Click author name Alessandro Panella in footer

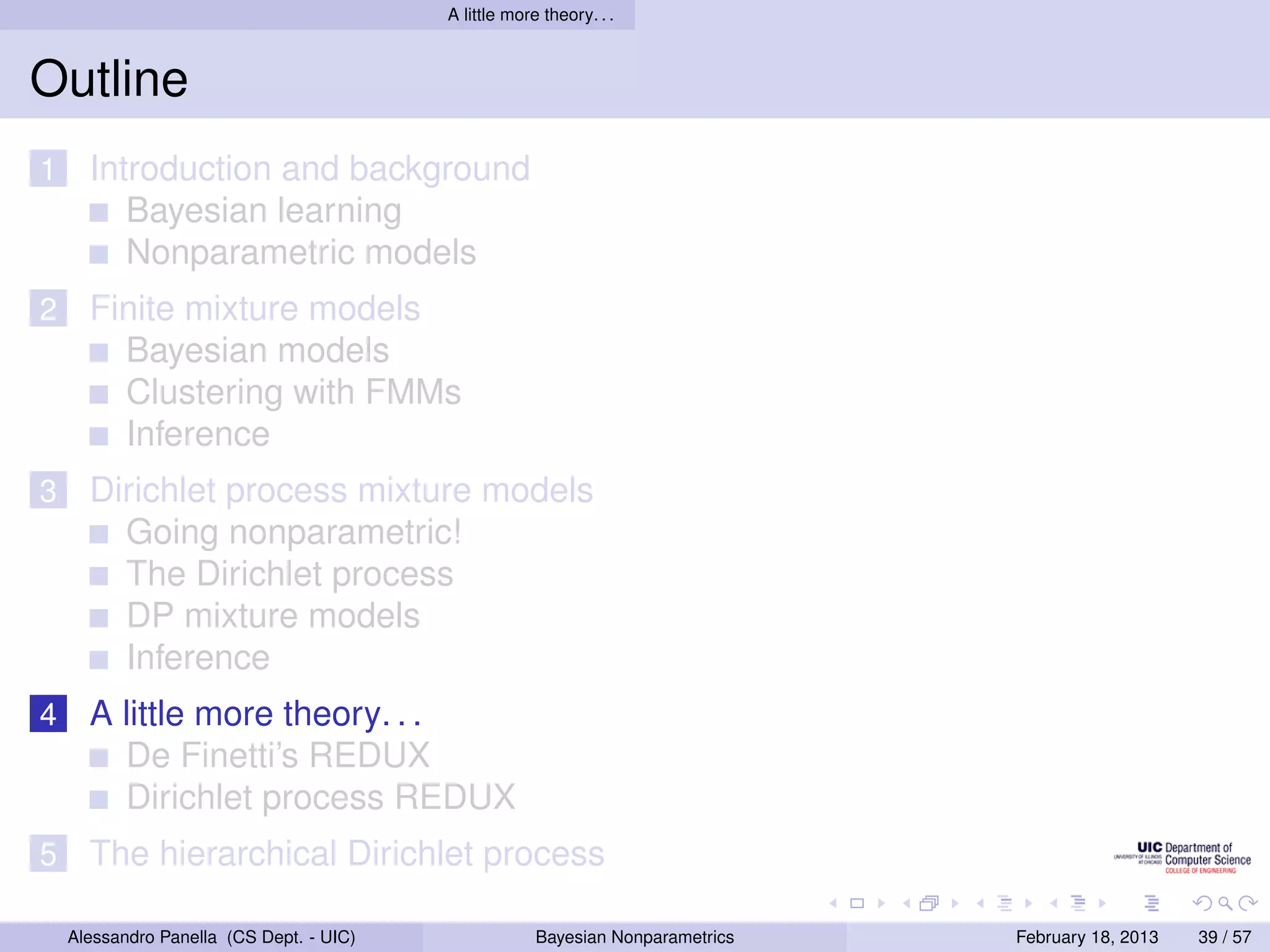143,937
